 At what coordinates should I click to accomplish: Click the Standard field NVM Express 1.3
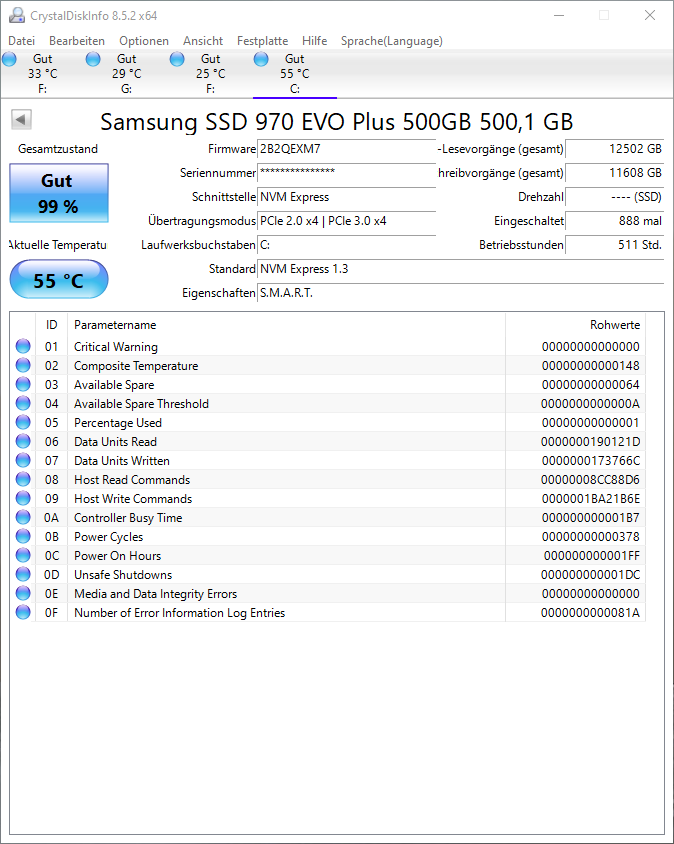point(460,269)
